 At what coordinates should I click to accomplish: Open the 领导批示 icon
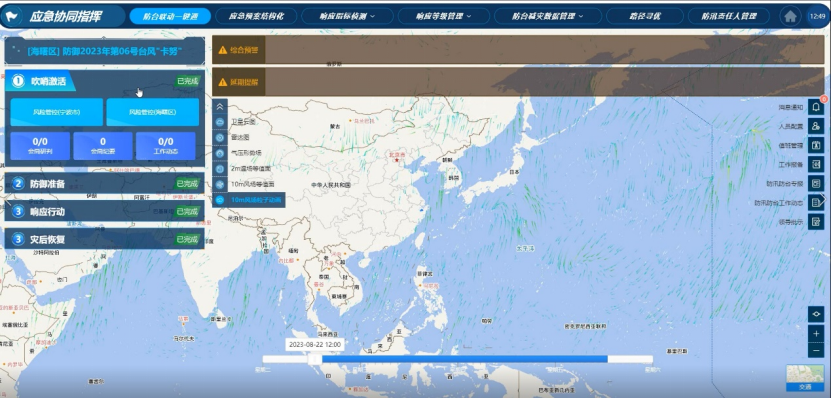pyautogui.click(x=816, y=222)
